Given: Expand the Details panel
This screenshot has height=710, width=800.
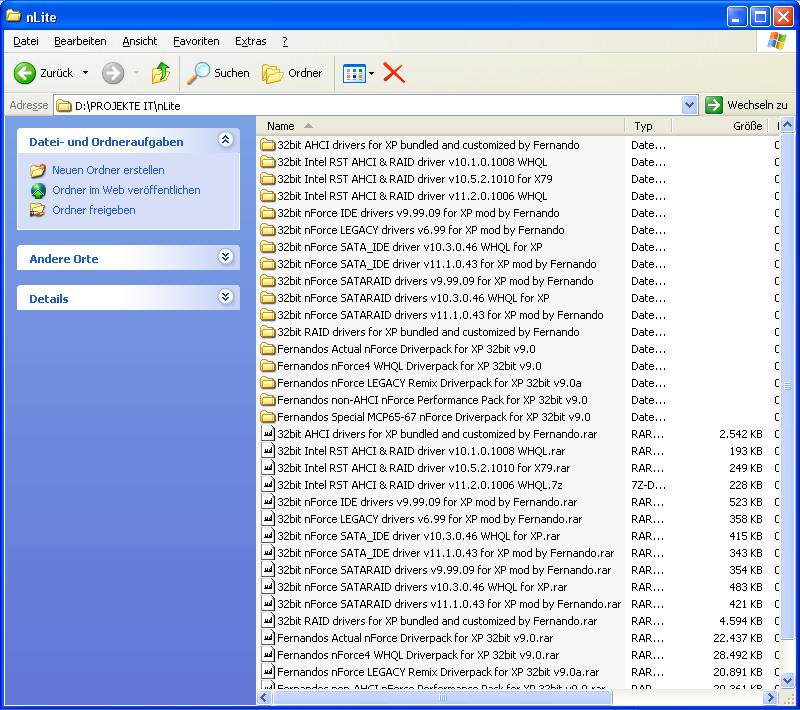Looking at the screenshot, I should pos(226,296).
